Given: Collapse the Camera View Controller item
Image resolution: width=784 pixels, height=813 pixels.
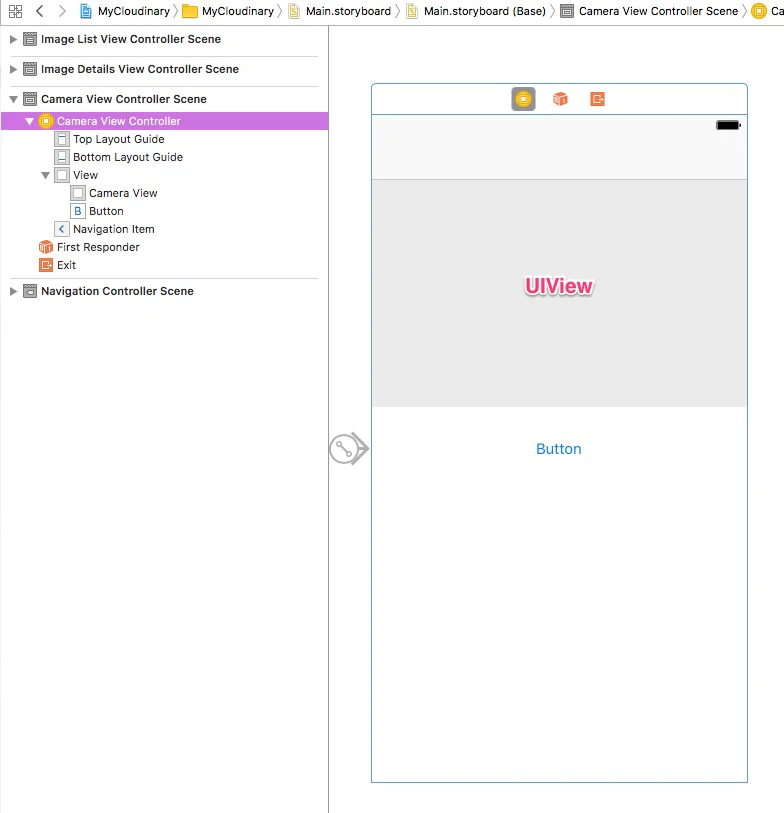Looking at the screenshot, I should pyautogui.click(x=30, y=121).
